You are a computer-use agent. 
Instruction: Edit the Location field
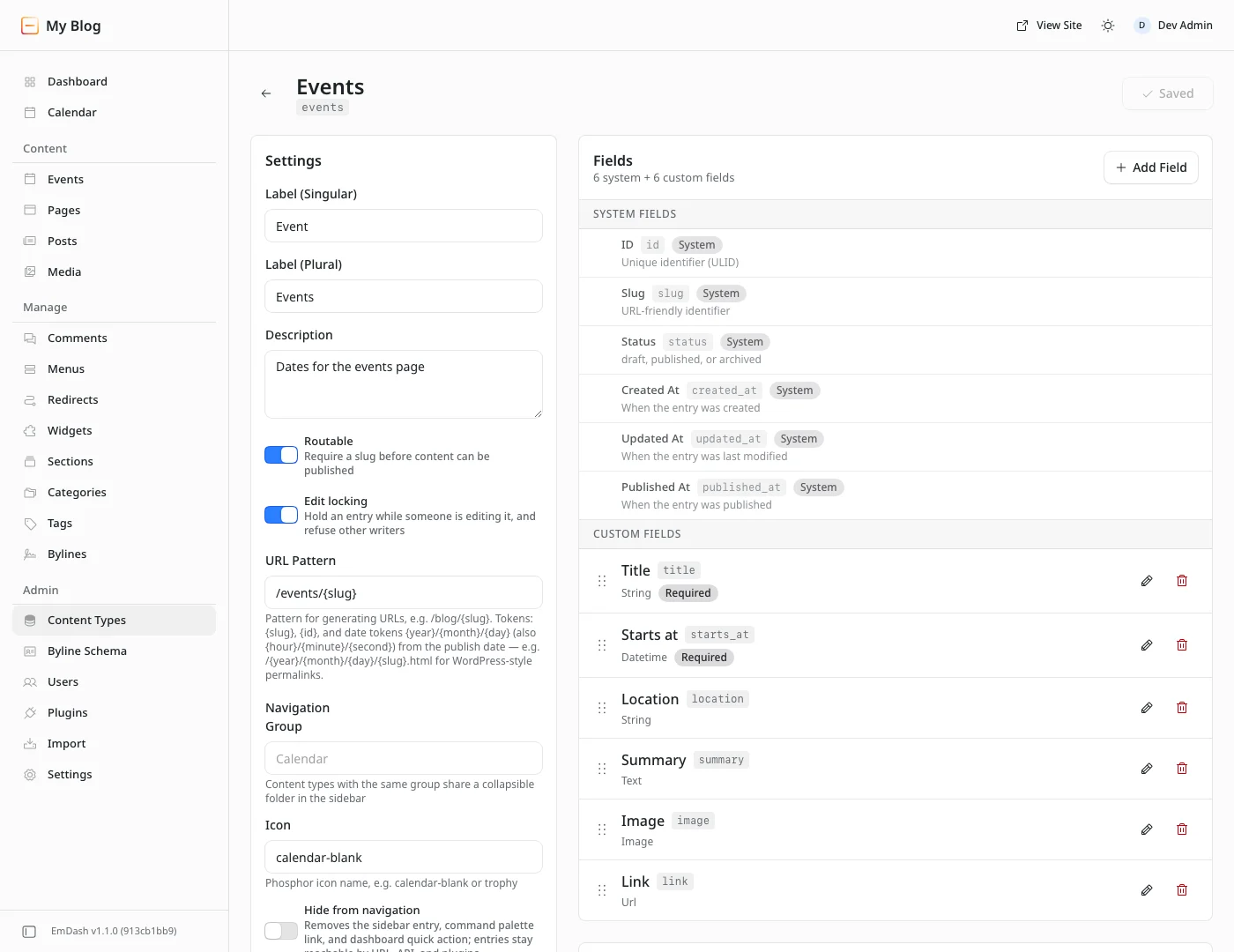pos(1147,708)
